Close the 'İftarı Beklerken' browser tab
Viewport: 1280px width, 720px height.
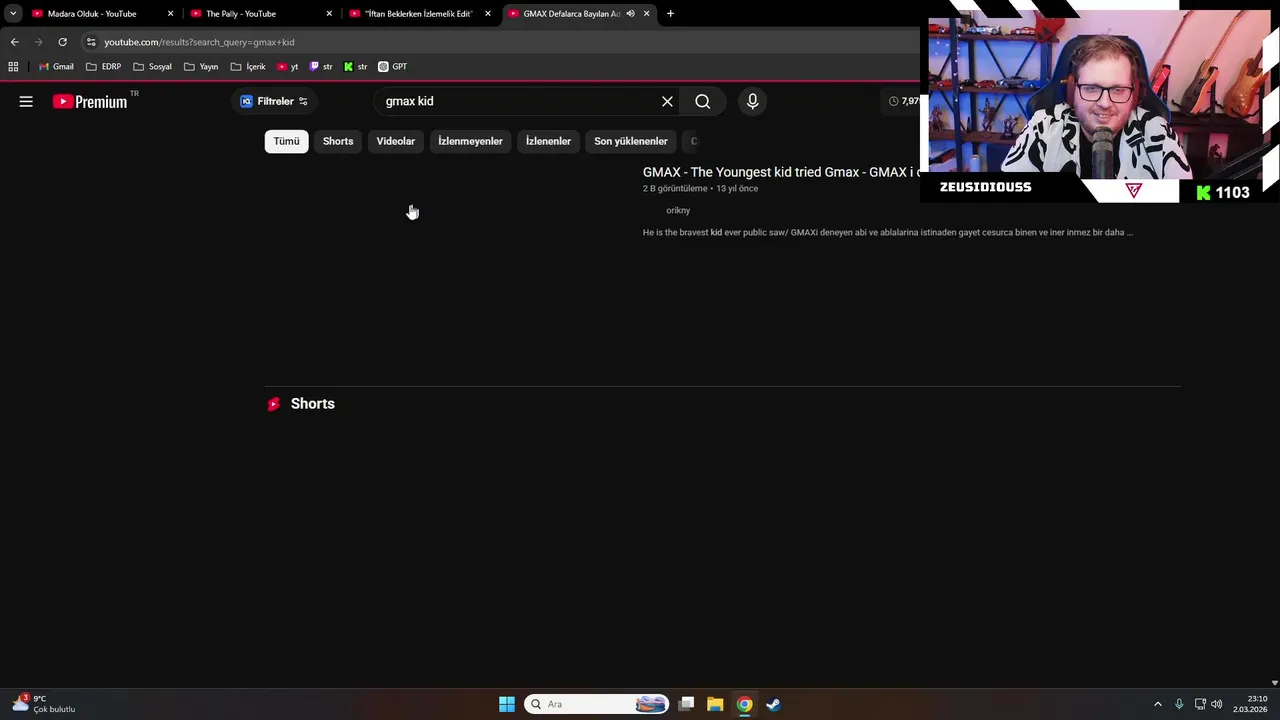tap(488, 14)
